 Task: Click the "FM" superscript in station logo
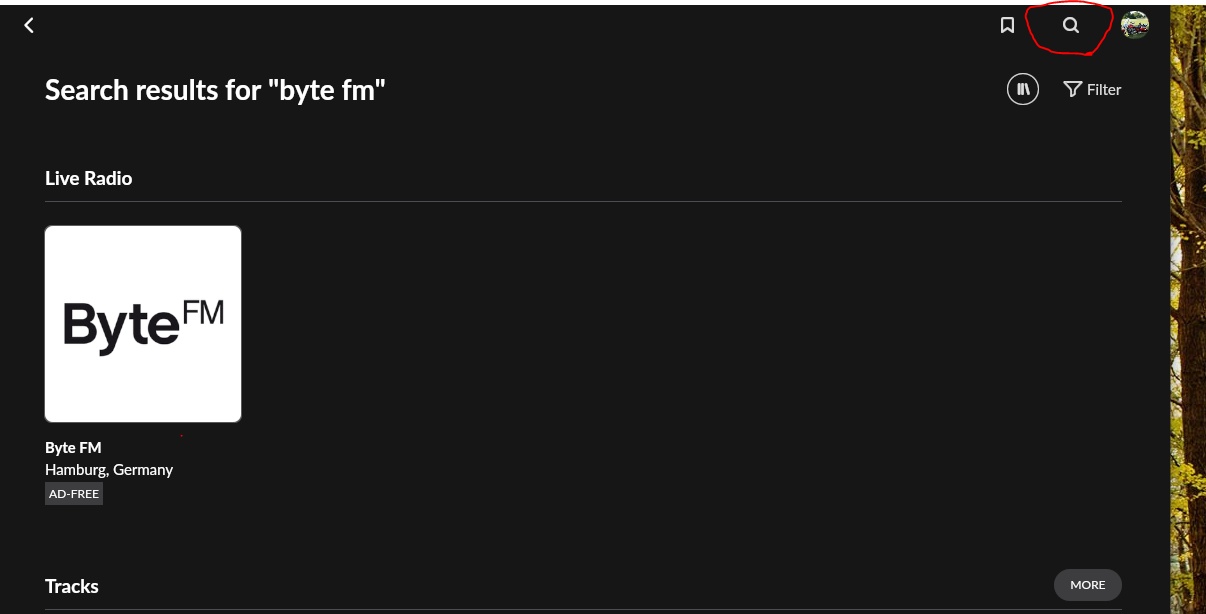click(x=203, y=313)
